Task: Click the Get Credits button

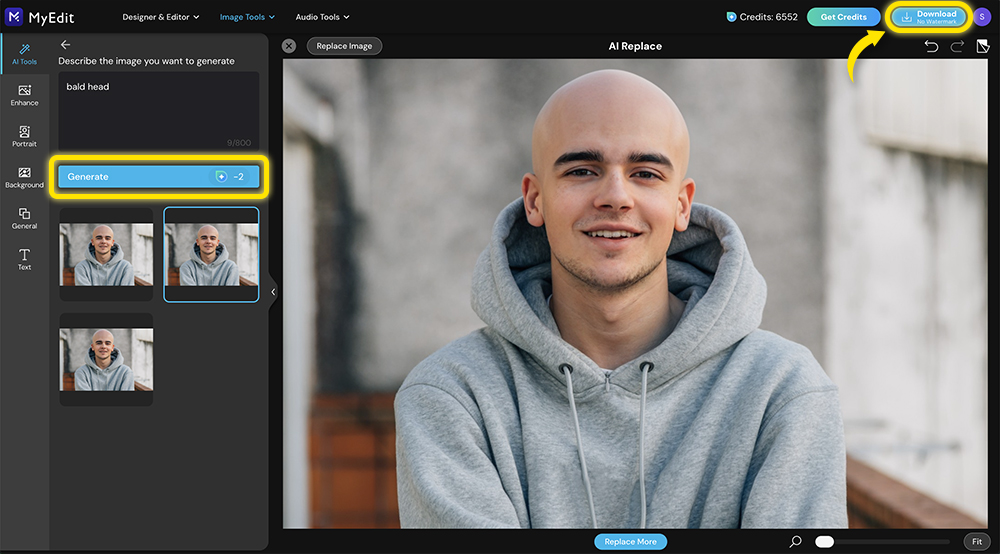Action: click(843, 17)
